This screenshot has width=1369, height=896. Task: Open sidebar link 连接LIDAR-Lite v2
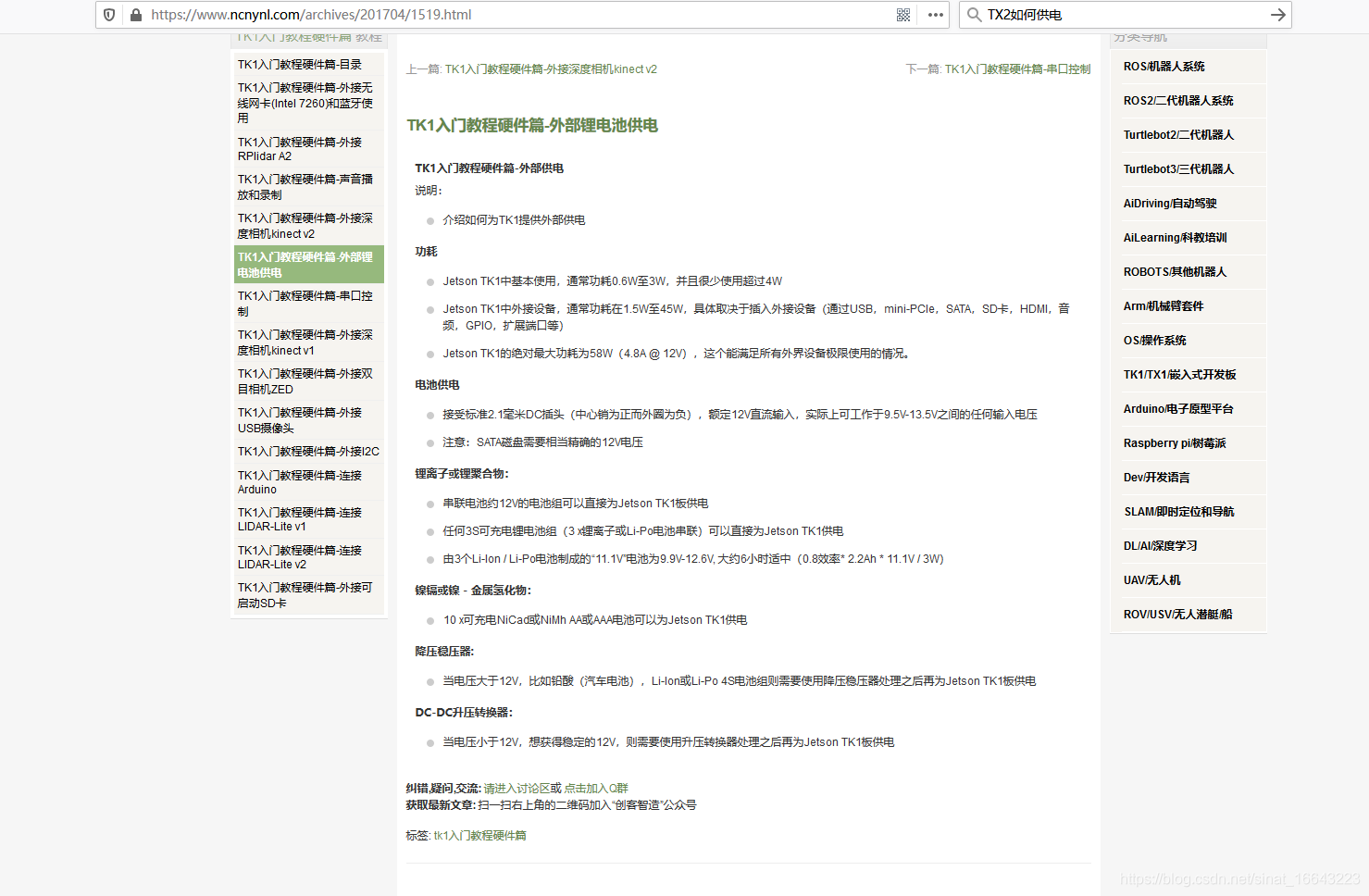[300, 557]
